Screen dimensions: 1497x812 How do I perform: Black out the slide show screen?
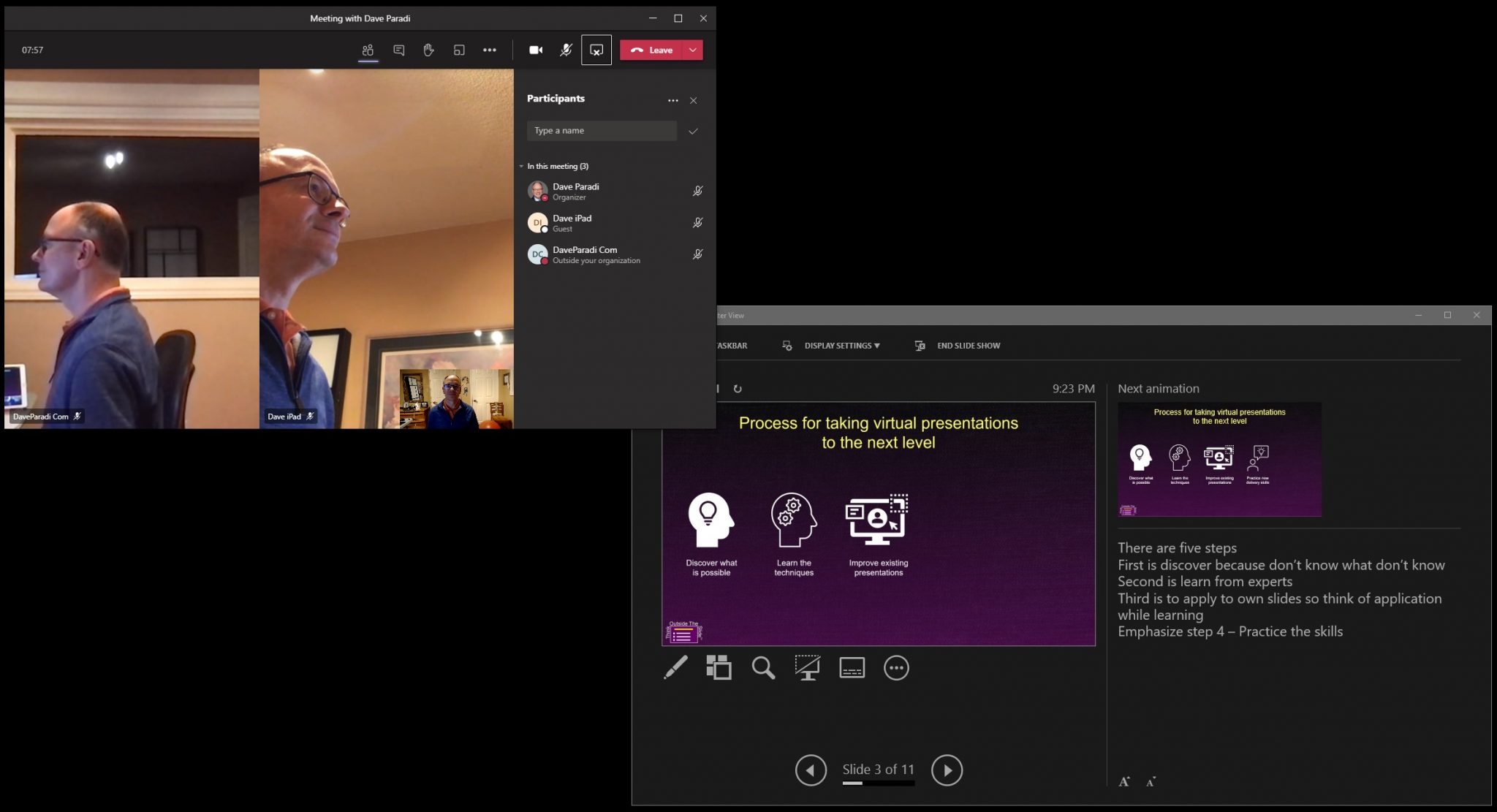tap(807, 667)
